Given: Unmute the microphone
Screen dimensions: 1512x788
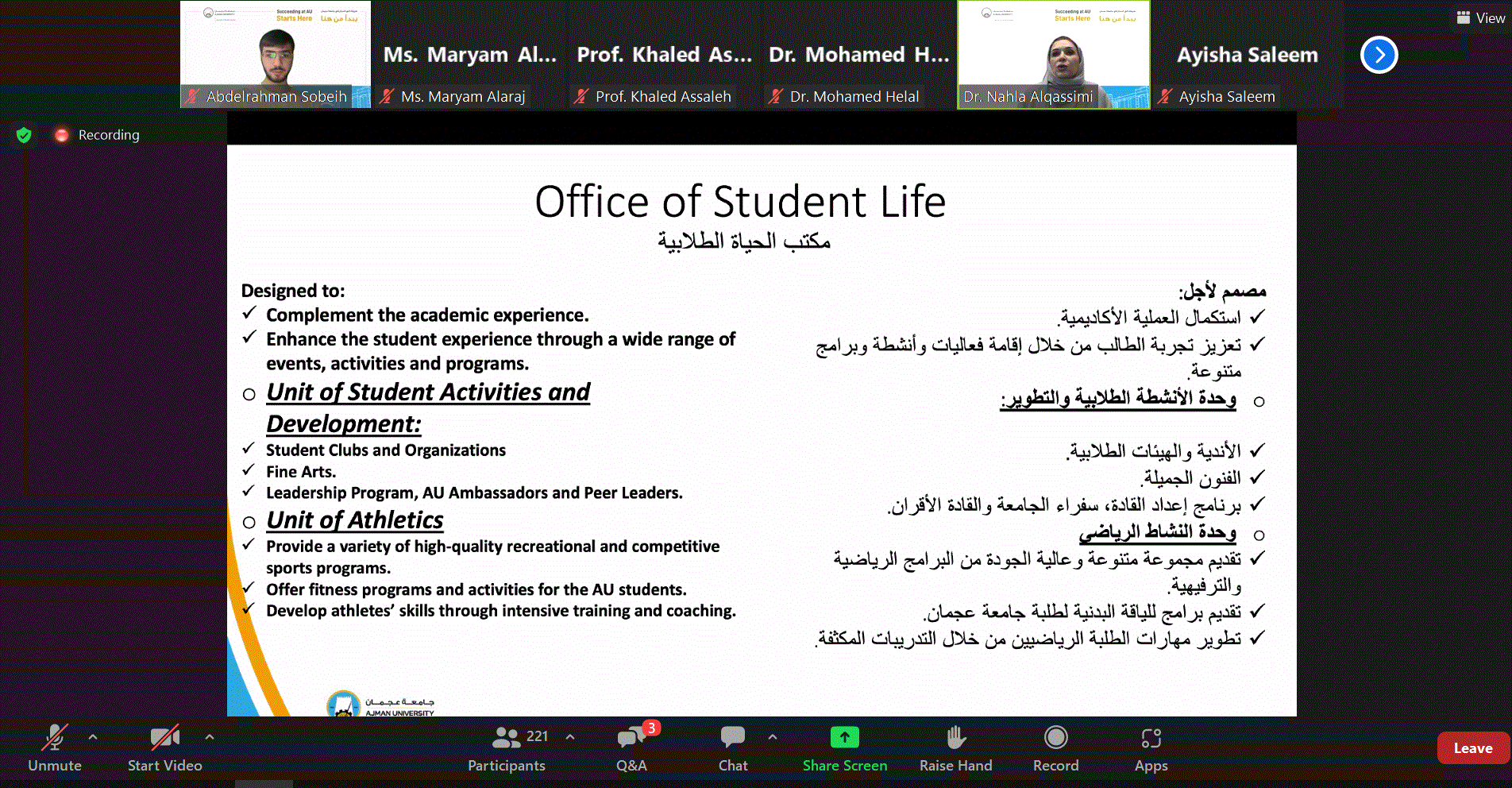Looking at the screenshot, I should [x=55, y=739].
